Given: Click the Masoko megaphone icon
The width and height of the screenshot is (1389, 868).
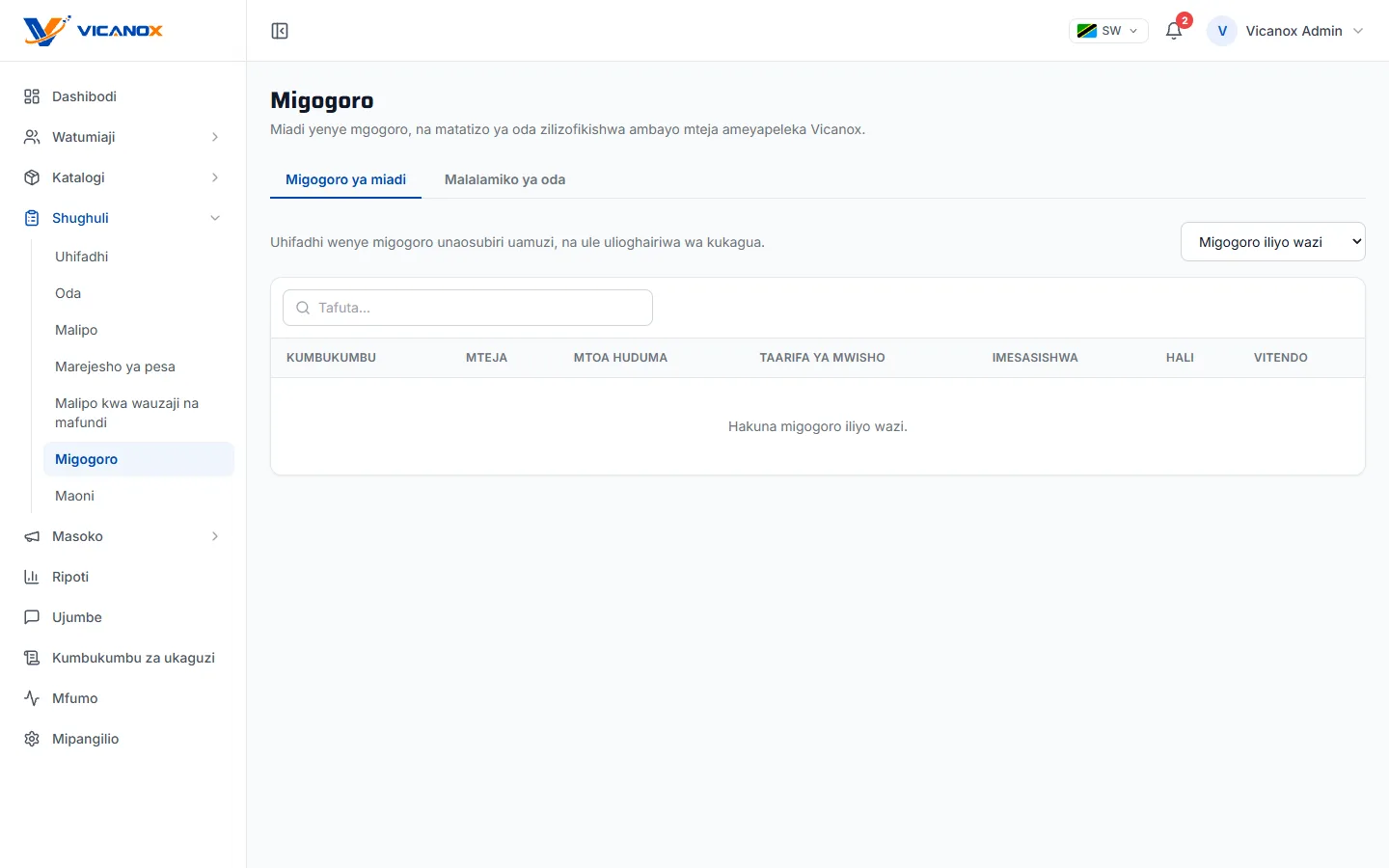Looking at the screenshot, I should [x=32, y=536].
